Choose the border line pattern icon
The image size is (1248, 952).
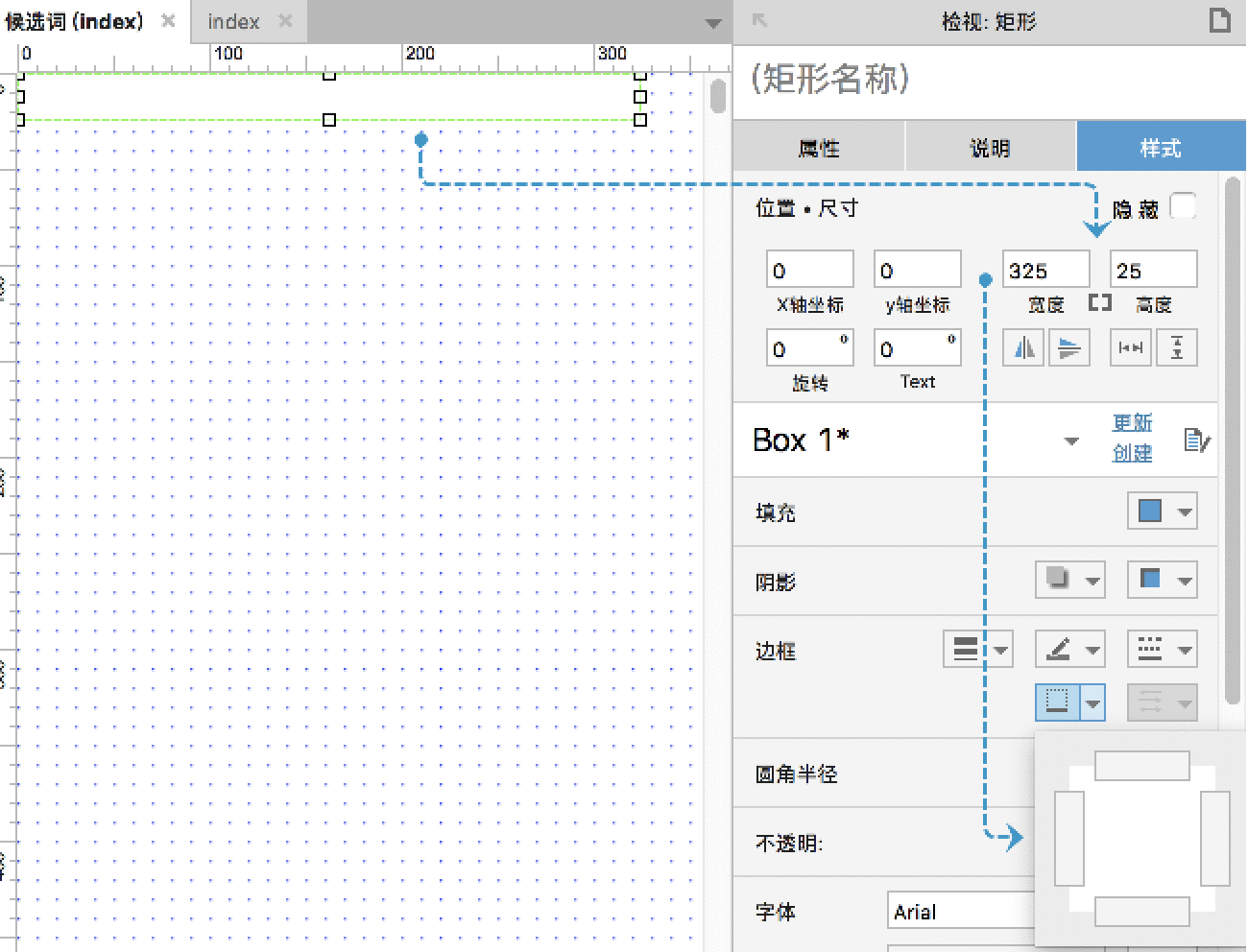tap(1150, 650)
